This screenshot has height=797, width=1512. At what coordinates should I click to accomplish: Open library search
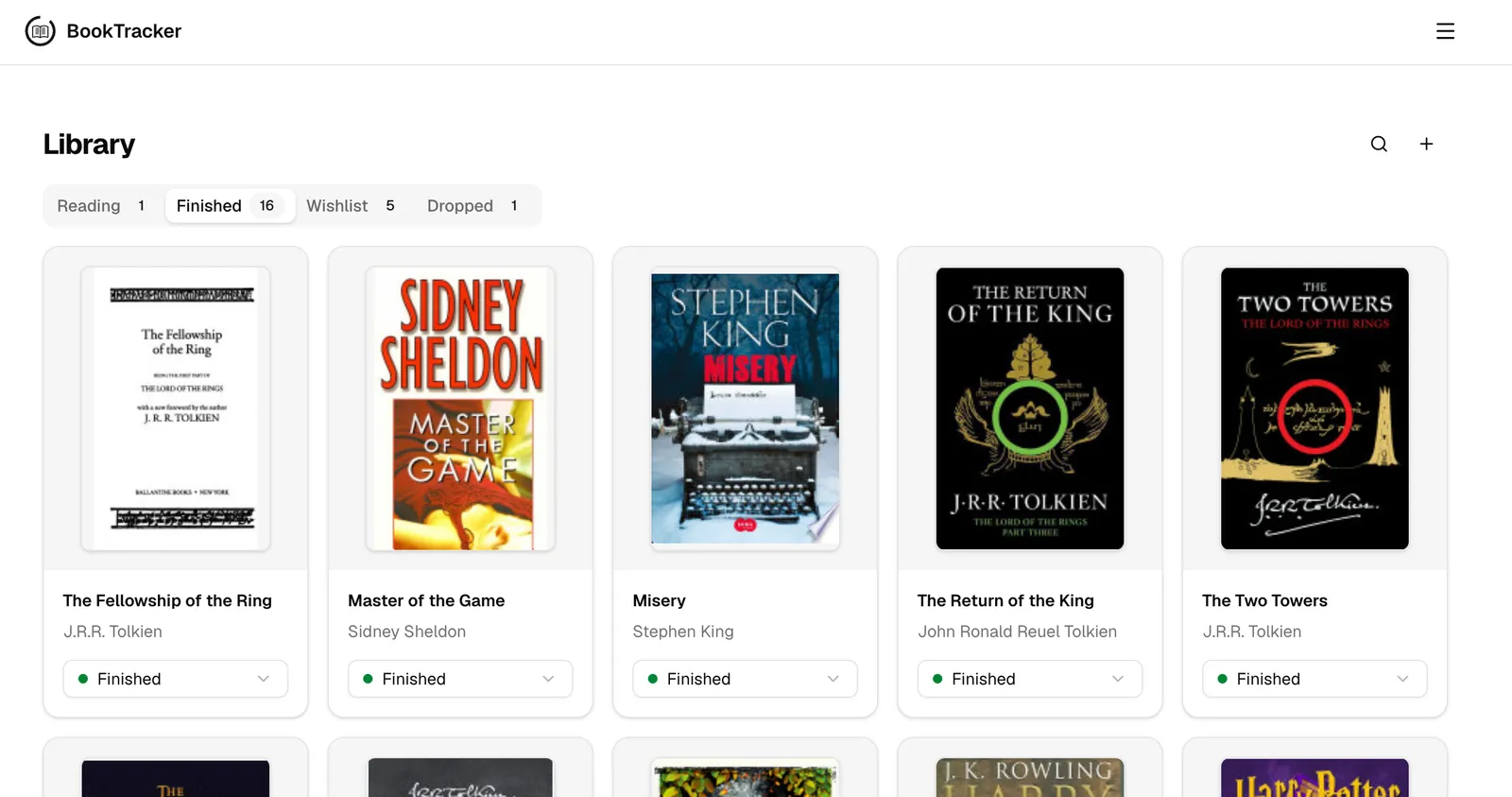(1379, 144)
